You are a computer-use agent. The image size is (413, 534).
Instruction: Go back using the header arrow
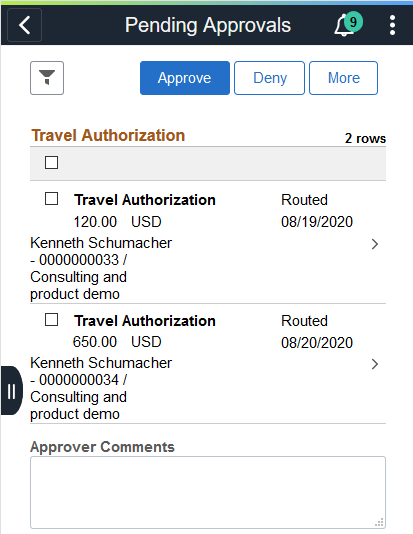pos(25,25)
